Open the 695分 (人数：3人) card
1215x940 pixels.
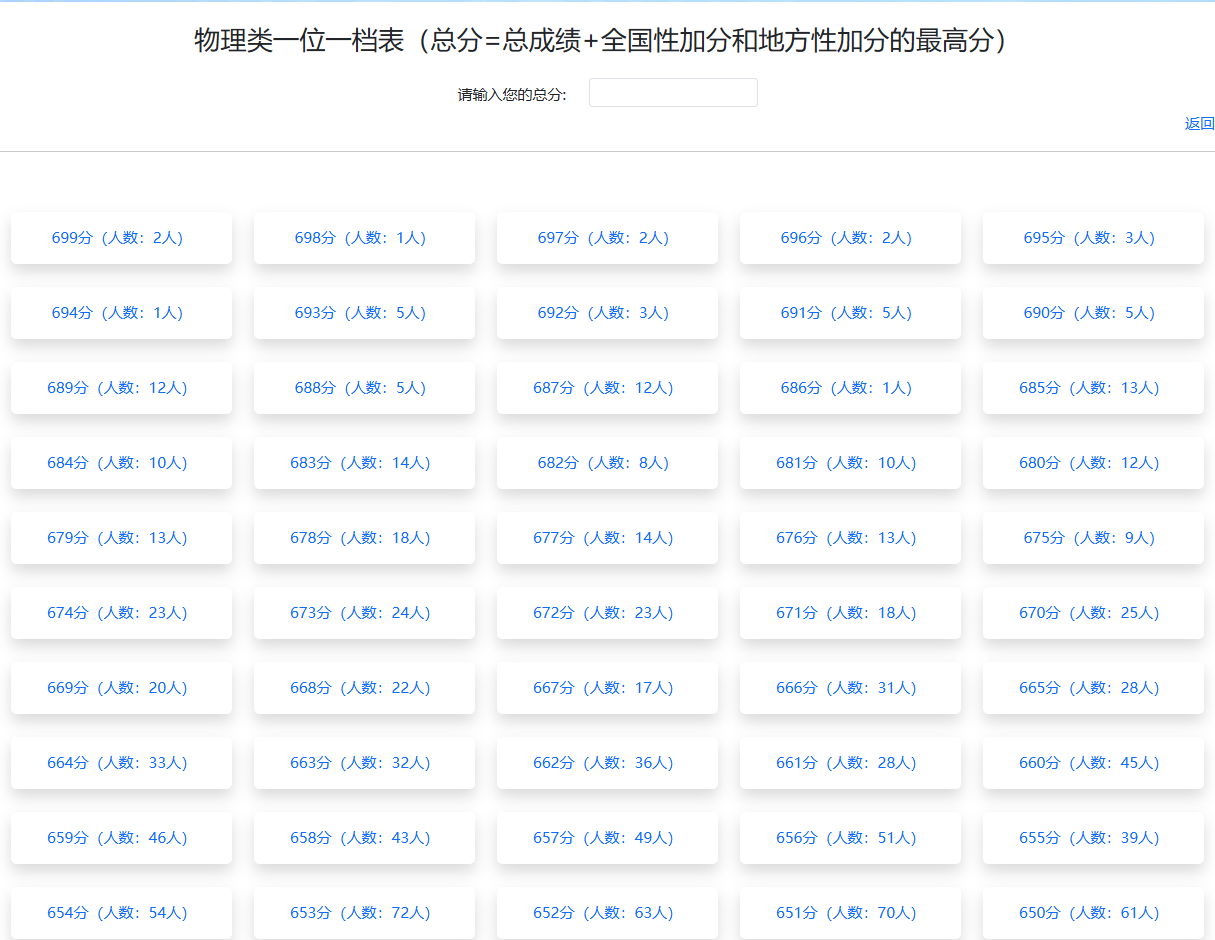(x=1093, y=238)
